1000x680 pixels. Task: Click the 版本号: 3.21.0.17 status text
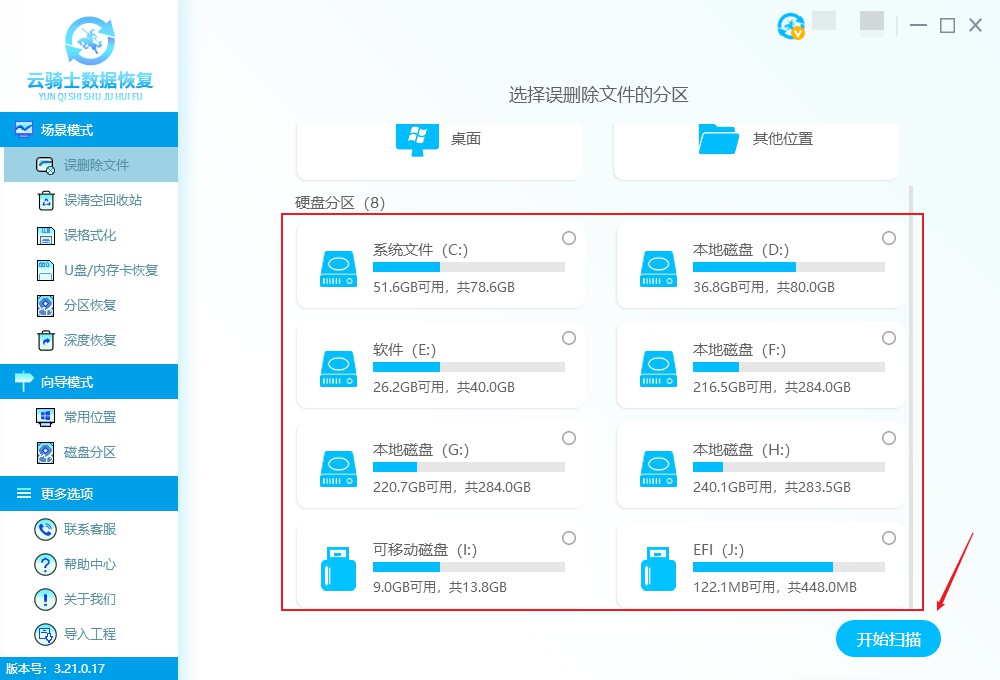(x=55, y=669)
